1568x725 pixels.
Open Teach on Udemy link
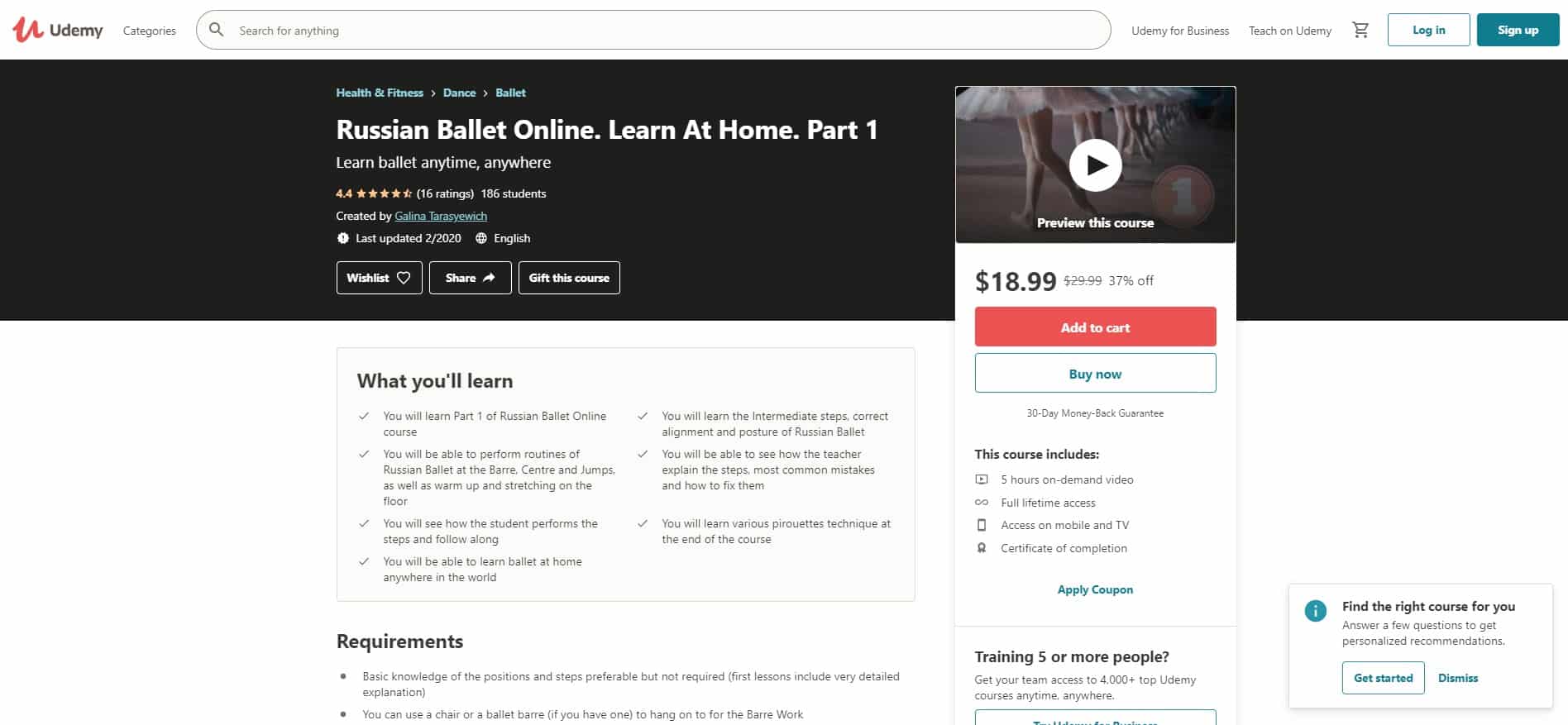click(x=1290, y=31)
